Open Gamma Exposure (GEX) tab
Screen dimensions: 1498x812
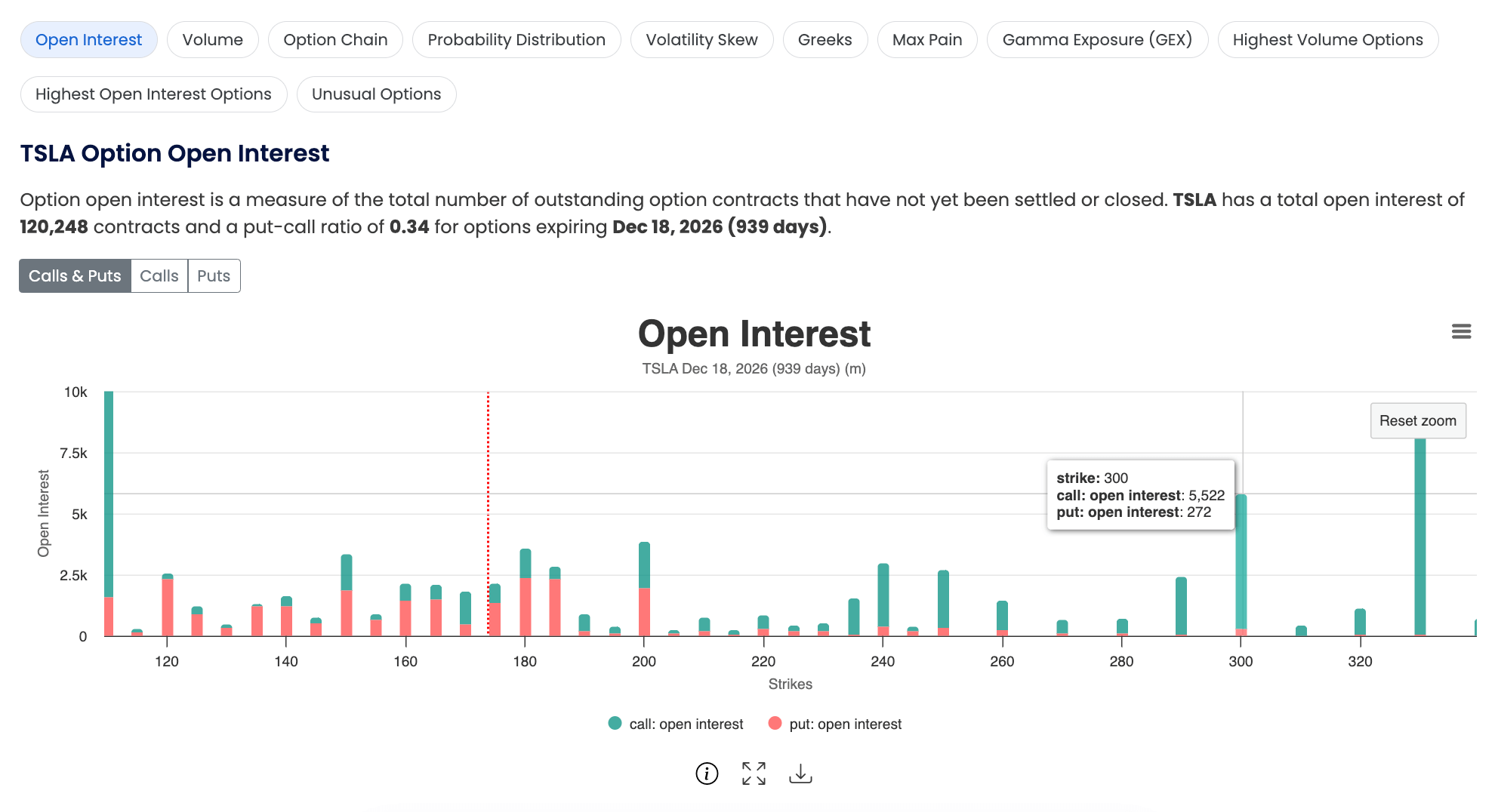tap(1098, 40)
